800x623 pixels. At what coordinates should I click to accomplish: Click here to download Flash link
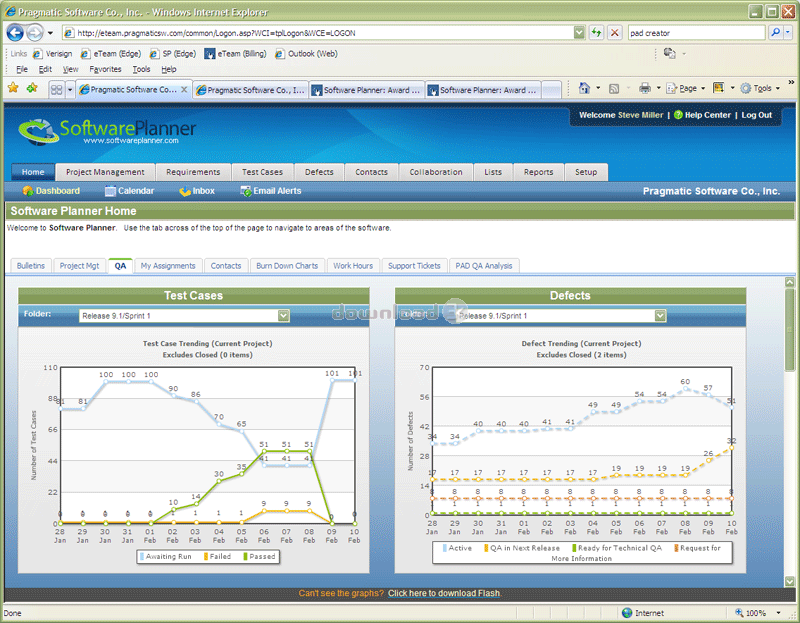[444, 593]
